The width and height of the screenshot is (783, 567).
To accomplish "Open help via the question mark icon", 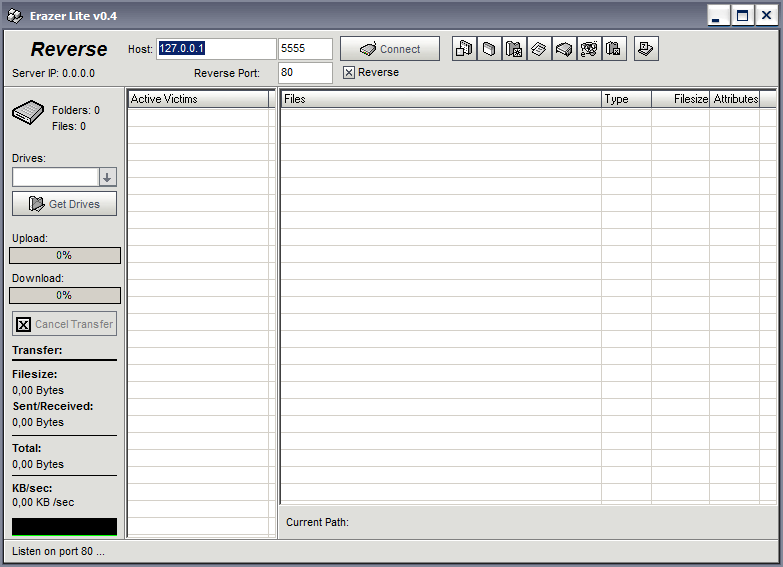I will pyautogui.click(x=646, y=49).
